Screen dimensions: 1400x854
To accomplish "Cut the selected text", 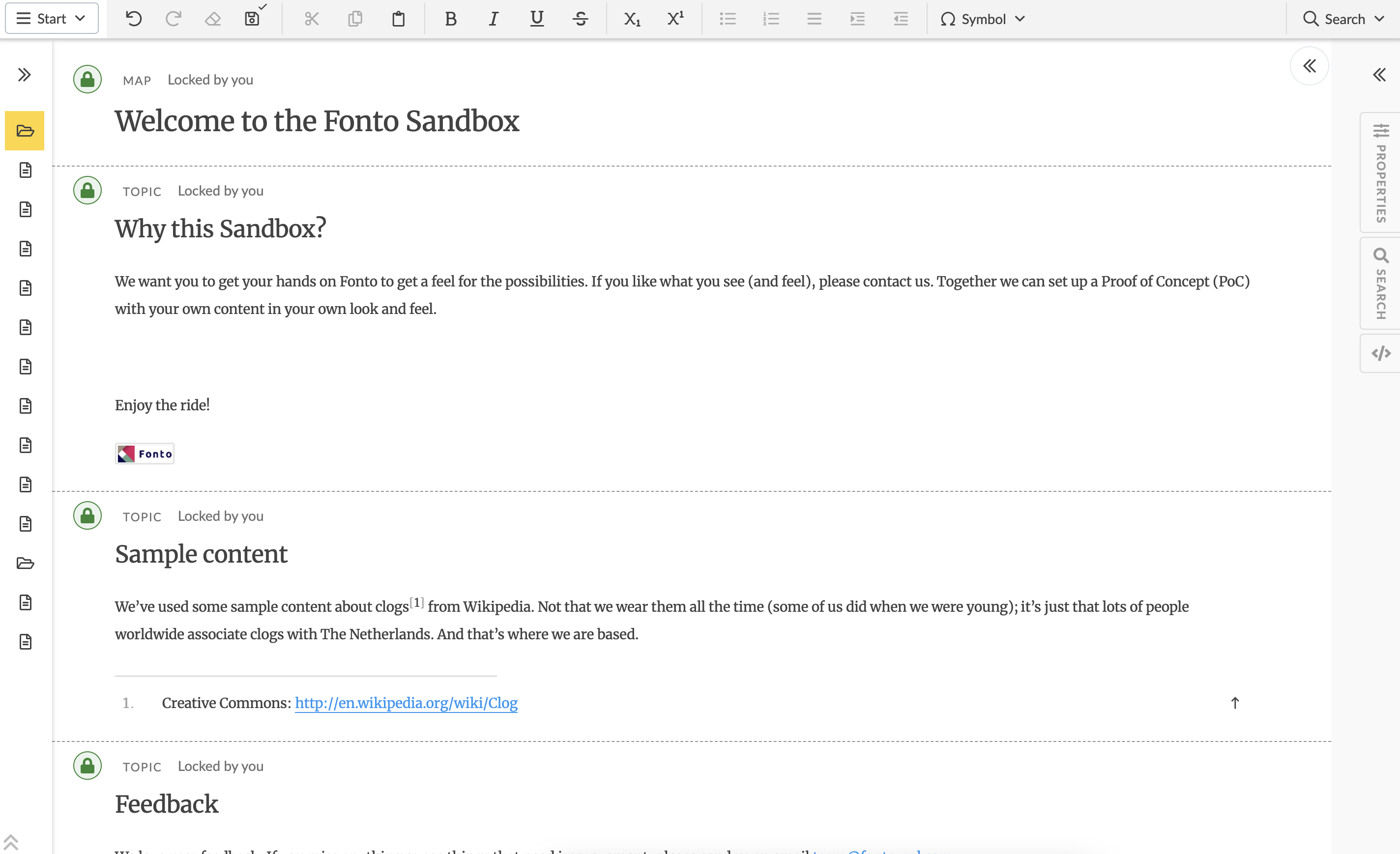I will pos(311,19).
